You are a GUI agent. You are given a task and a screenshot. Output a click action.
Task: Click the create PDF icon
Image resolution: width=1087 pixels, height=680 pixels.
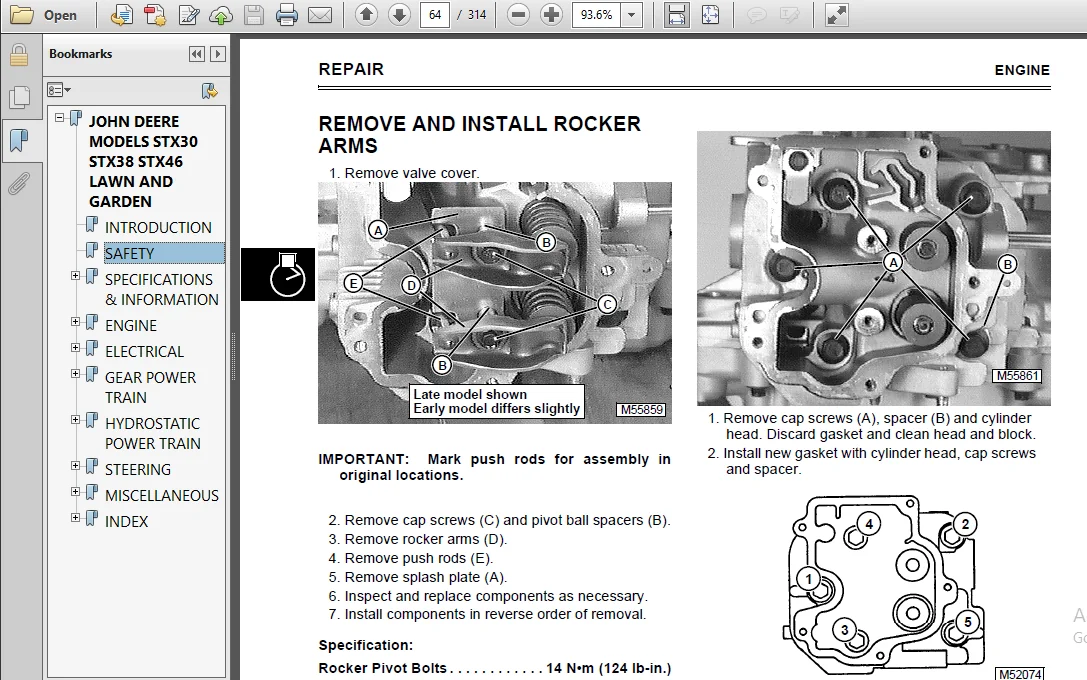(155, 15)
